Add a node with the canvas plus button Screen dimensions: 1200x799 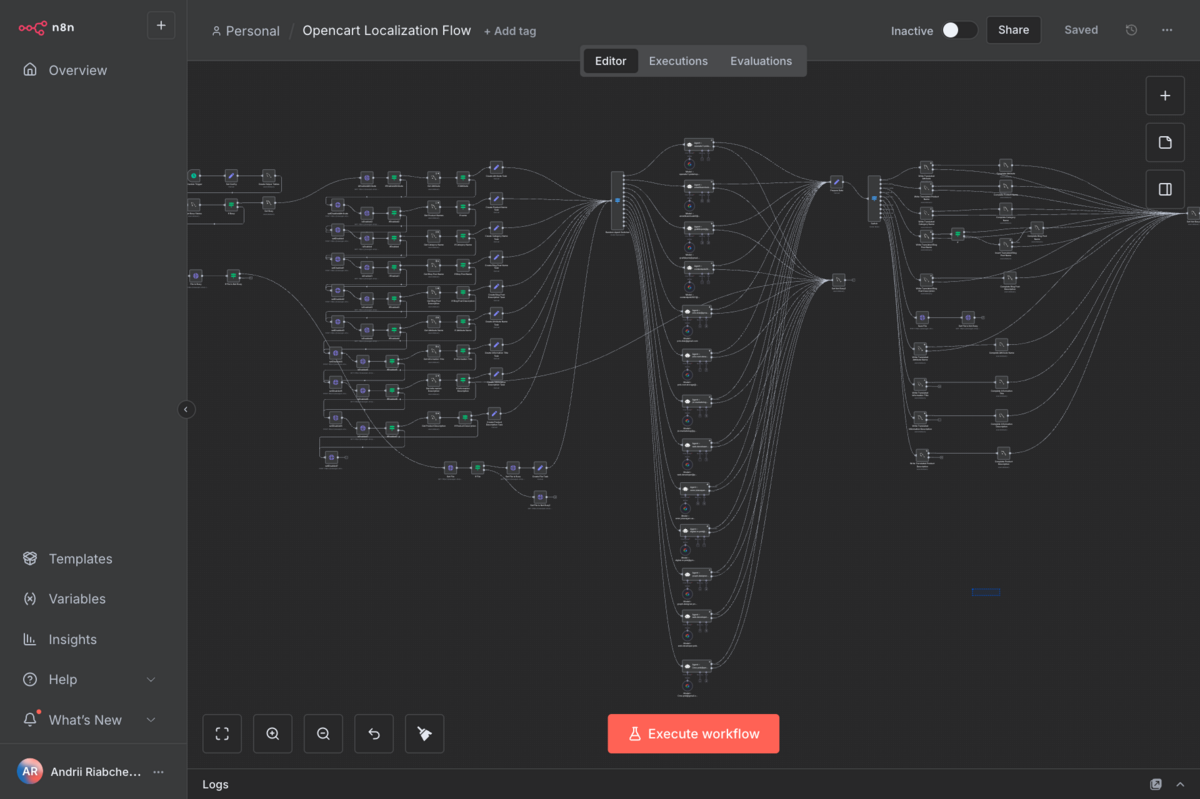[1165, 96]
